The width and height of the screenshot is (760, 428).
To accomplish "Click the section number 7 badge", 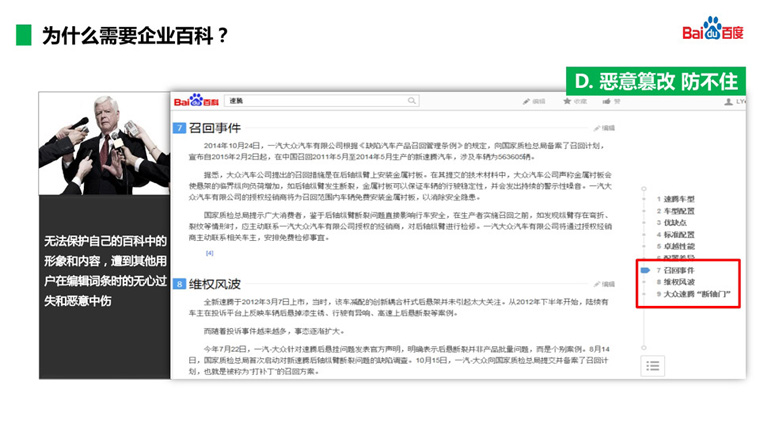I will click(x=179, y=128).
